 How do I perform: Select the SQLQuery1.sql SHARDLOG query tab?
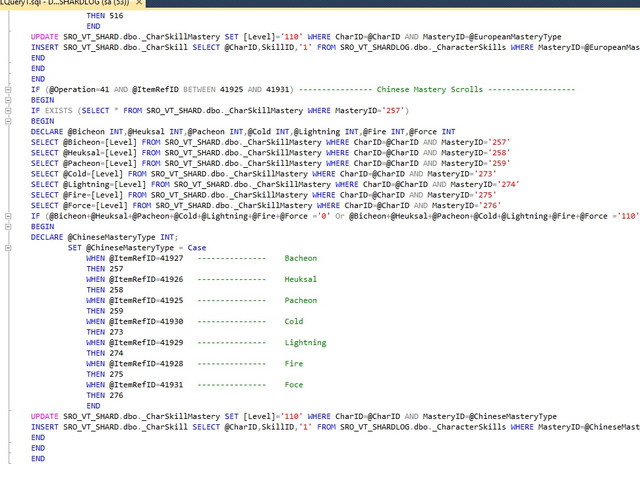(65, 3)
